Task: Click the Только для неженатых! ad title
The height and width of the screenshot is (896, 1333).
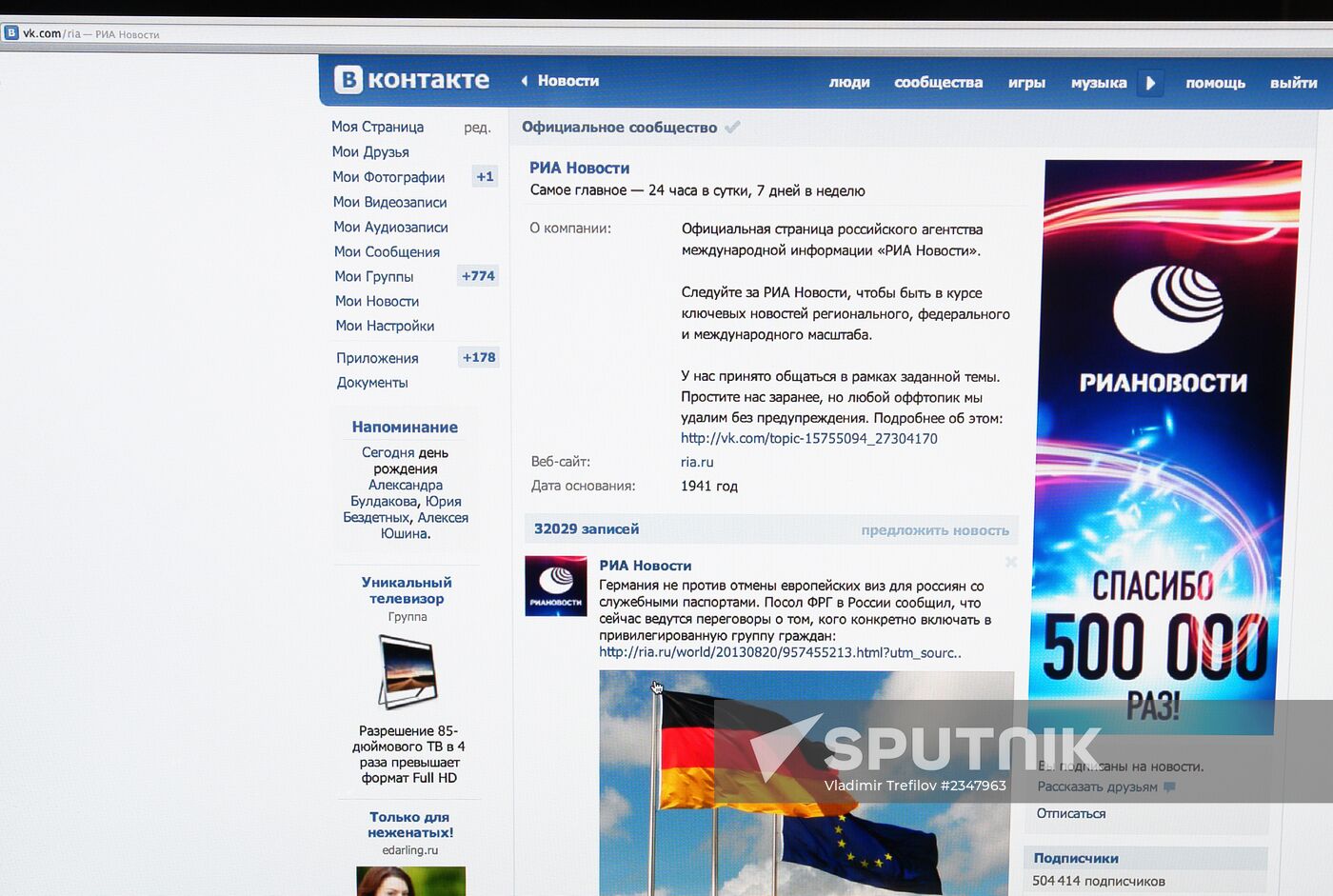Action: coord(410,825)
